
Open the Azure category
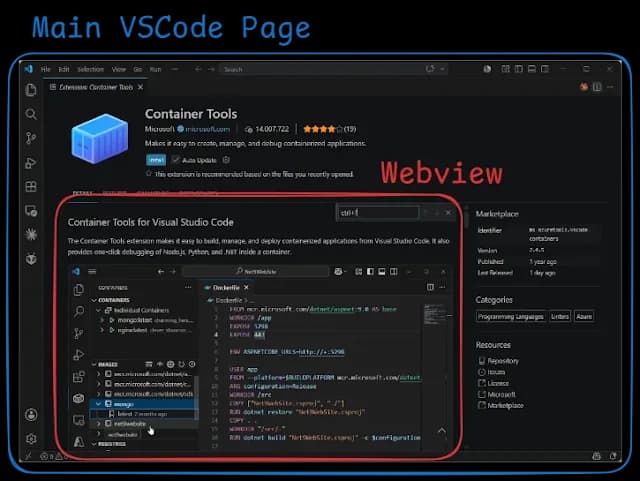click(584, 316)
